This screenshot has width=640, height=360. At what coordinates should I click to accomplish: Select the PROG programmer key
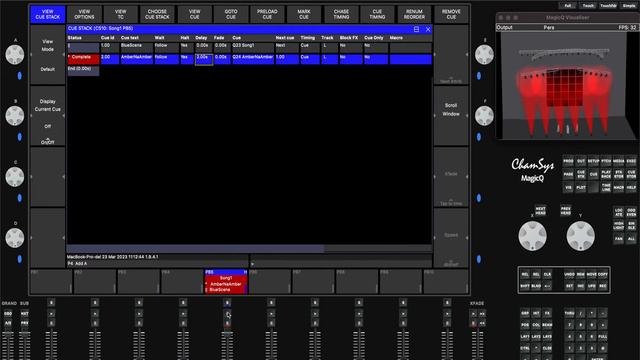click(568, 161)
